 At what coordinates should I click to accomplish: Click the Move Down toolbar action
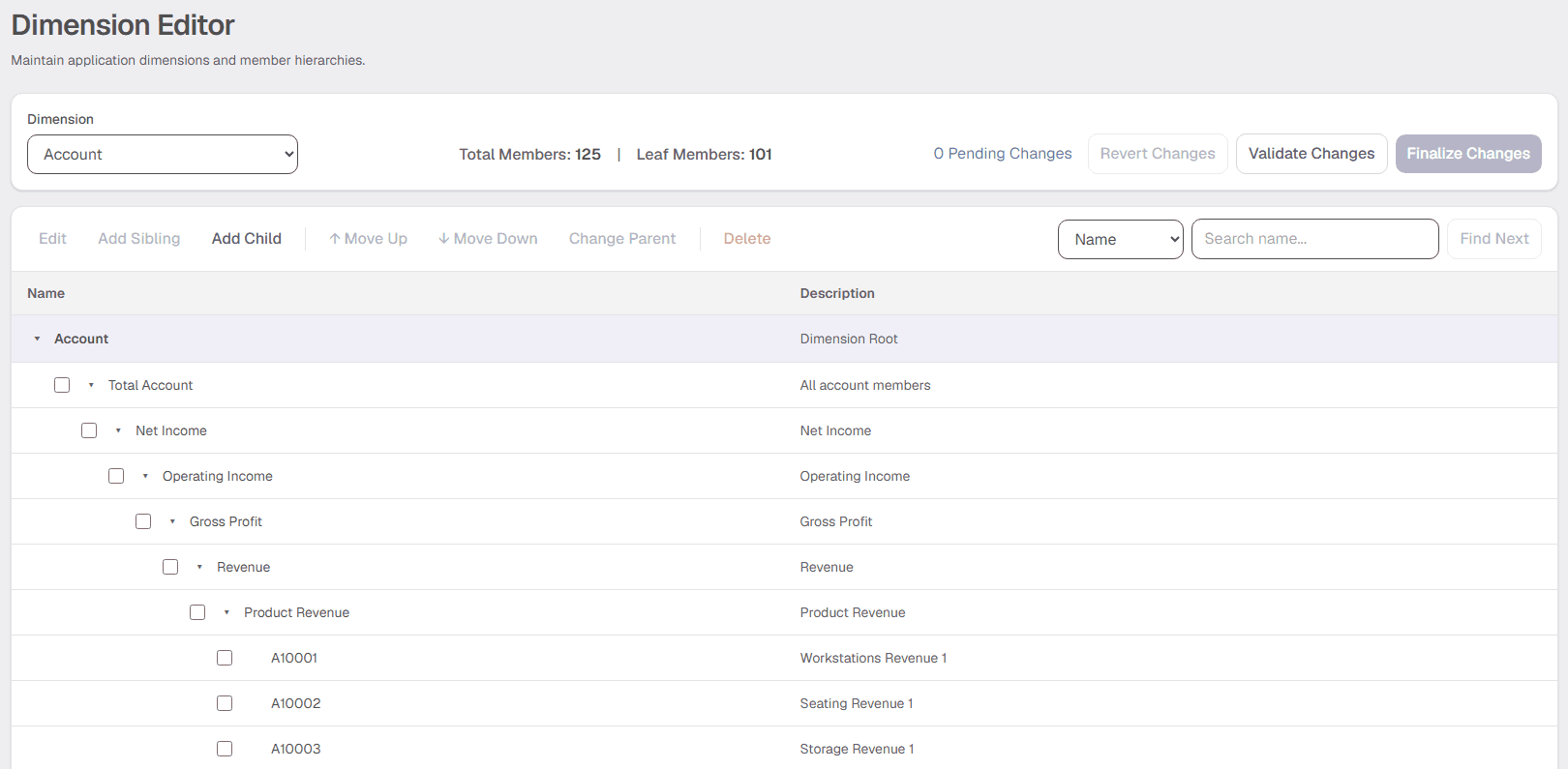(x=488, y=239)
